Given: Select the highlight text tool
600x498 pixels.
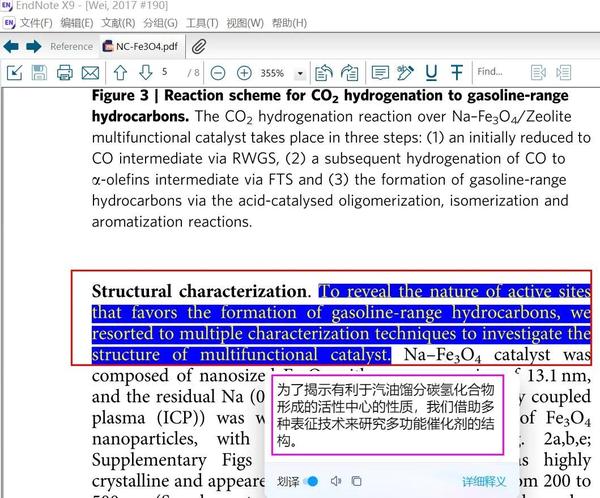Looking at the screenshot, I should click(405, 72).
